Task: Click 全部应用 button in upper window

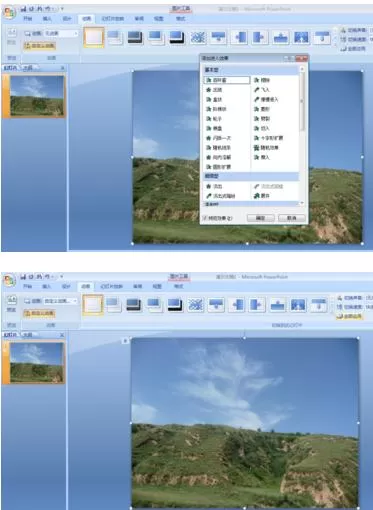Action: [353, 49]
